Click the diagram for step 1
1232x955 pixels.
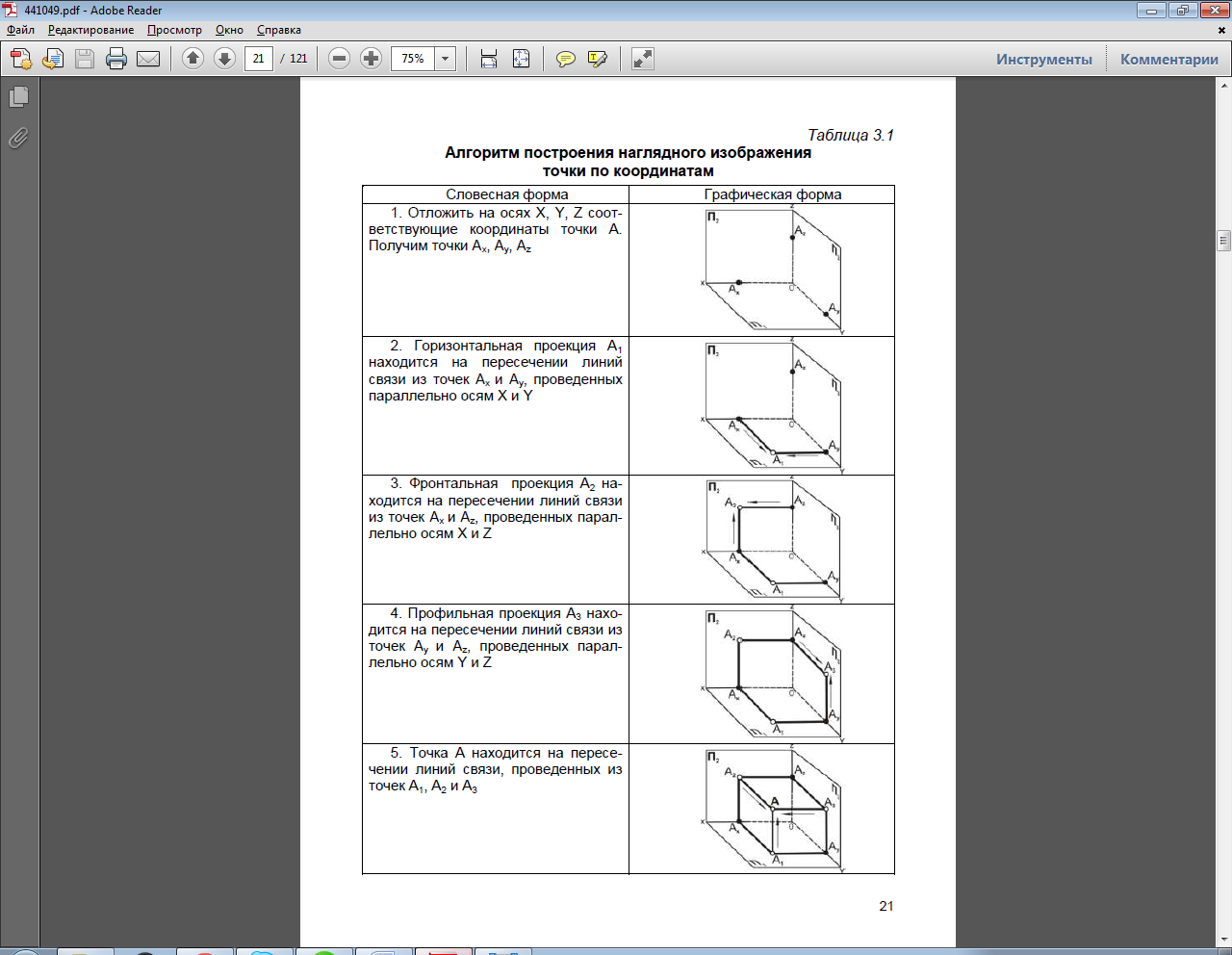(774, 271)
